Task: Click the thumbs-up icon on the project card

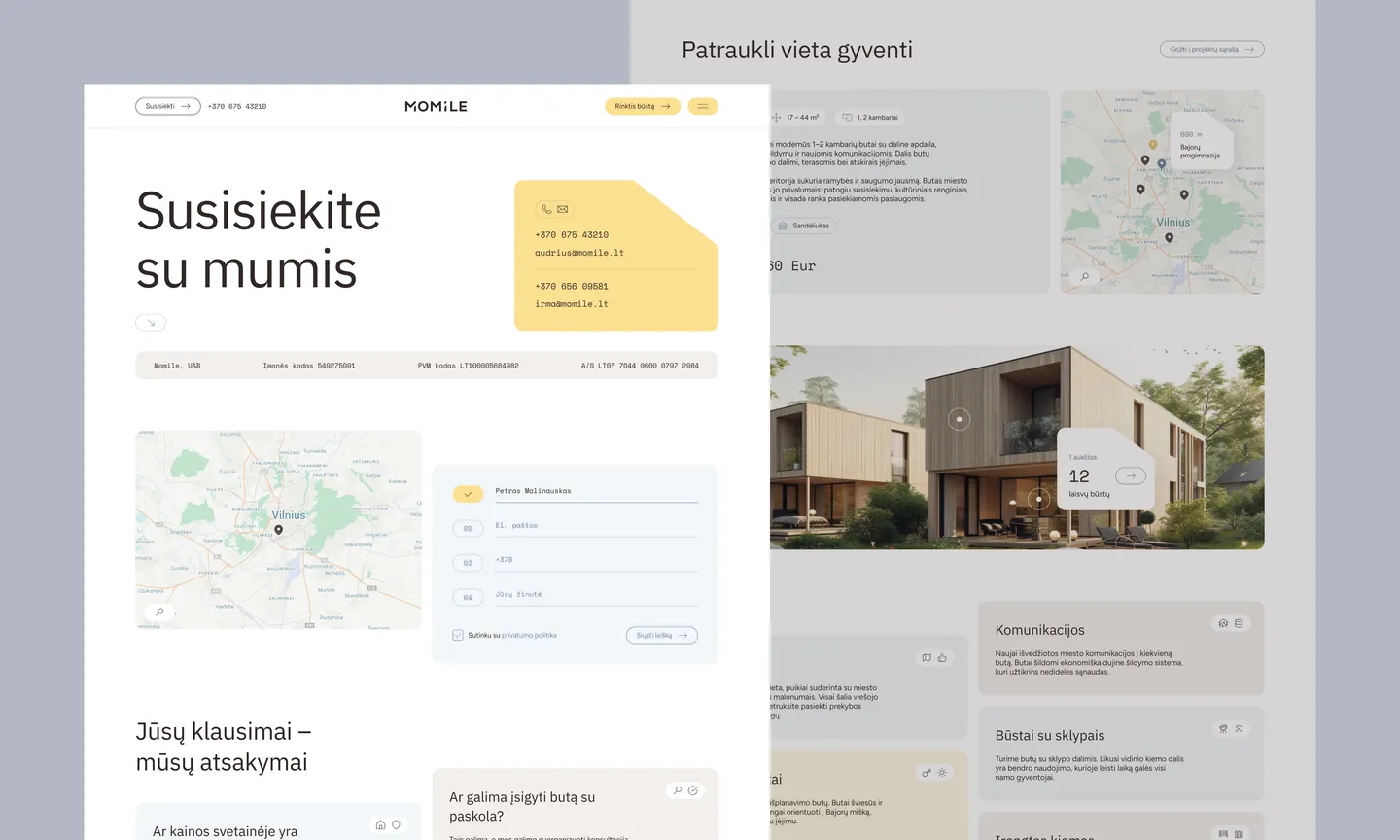Action: point(942,658)
